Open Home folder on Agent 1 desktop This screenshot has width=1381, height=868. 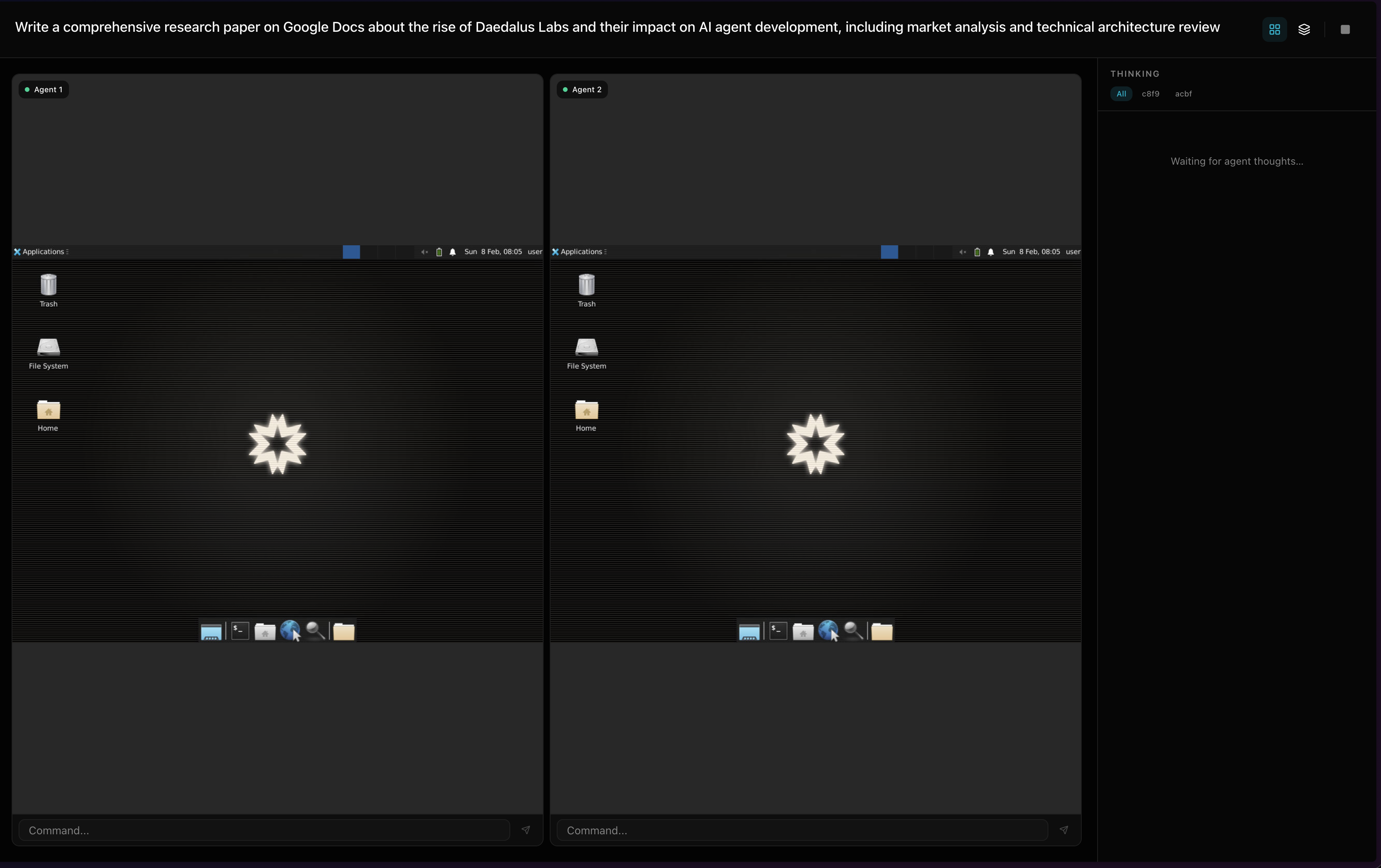coord(48,410)
